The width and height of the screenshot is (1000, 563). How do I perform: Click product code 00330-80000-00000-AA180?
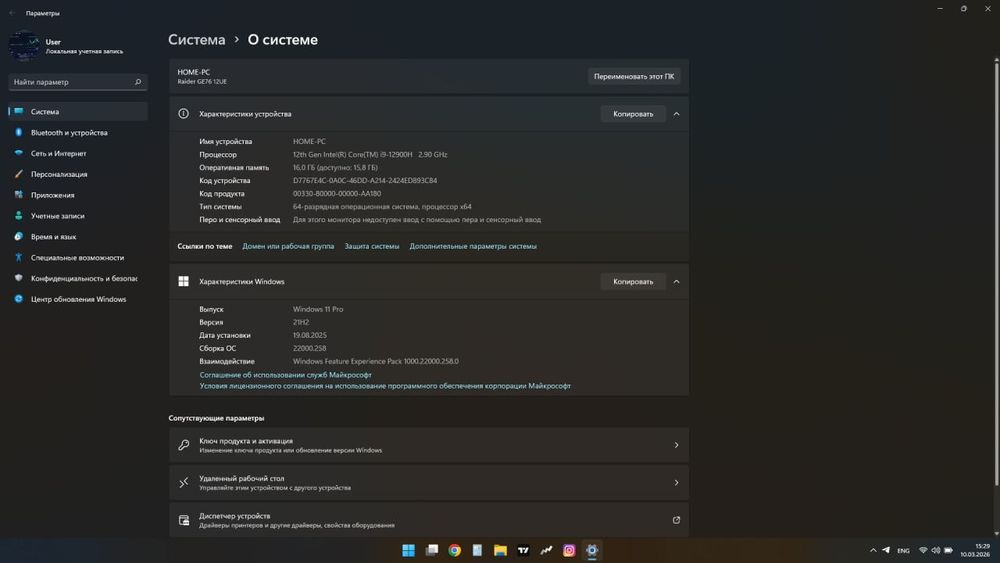tap(337, 194)
